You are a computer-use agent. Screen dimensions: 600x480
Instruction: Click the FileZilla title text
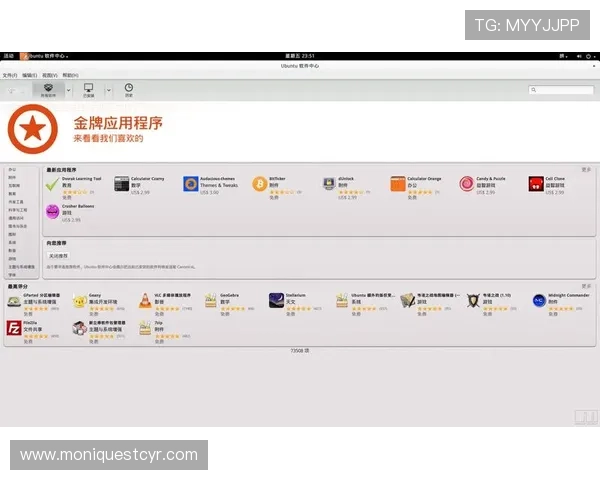click(30, 323)
